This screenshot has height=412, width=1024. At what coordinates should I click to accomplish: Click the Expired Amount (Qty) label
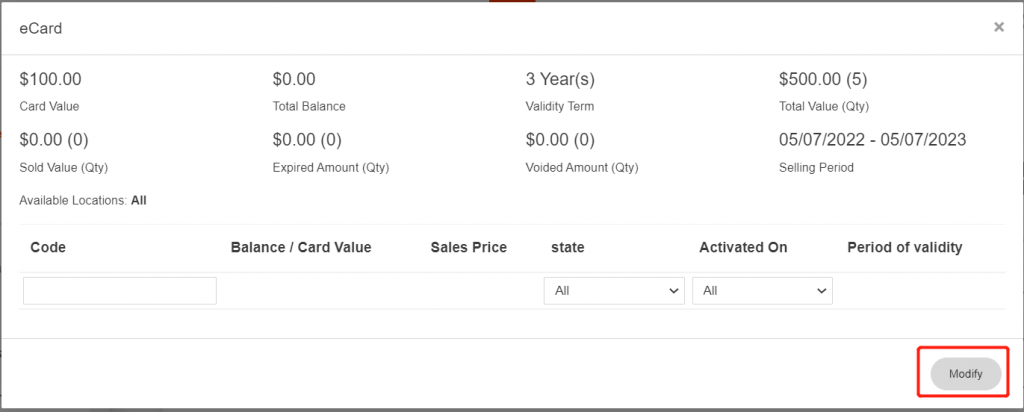[330, 168]
